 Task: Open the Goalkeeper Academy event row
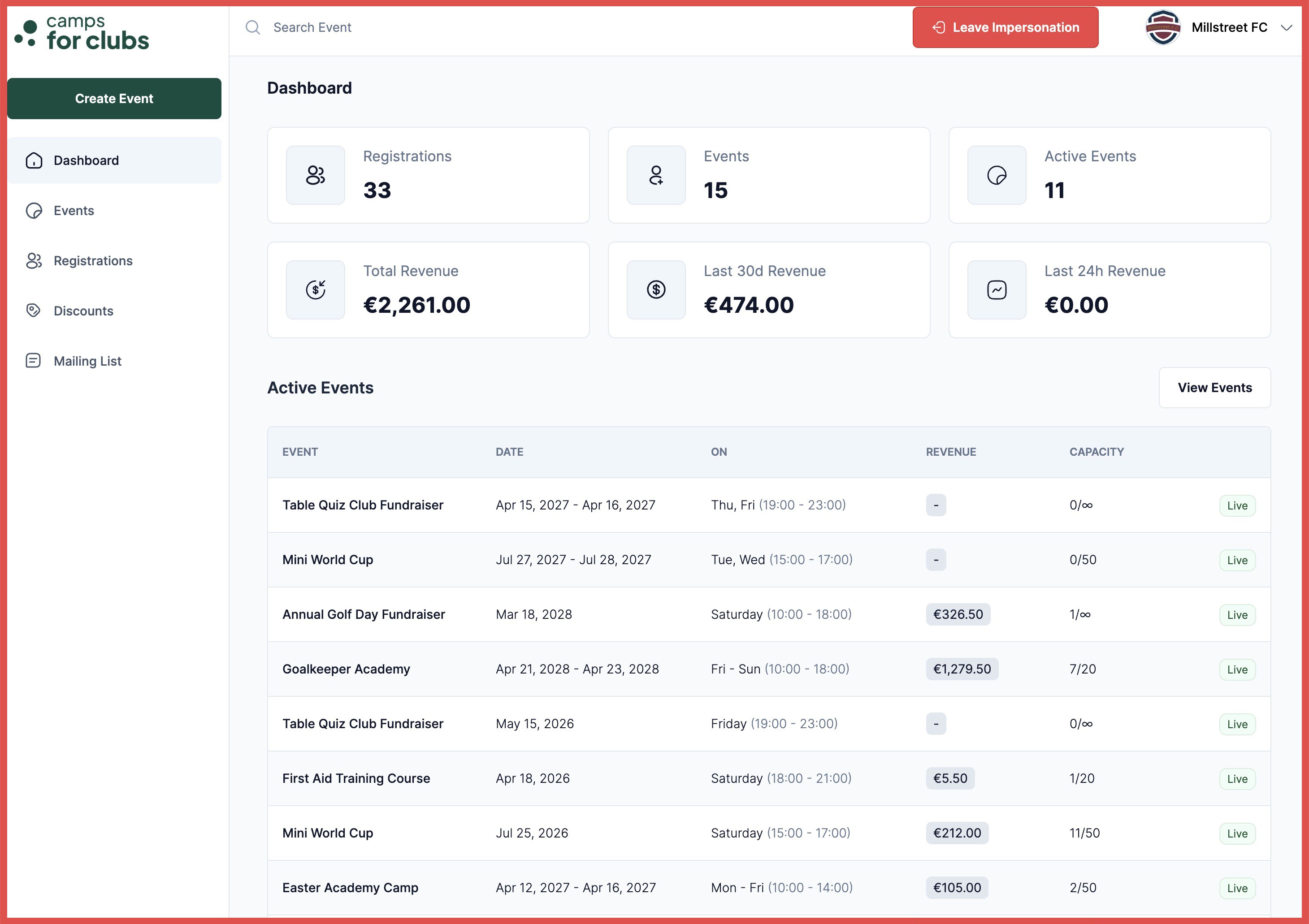[x=346, y=669]
